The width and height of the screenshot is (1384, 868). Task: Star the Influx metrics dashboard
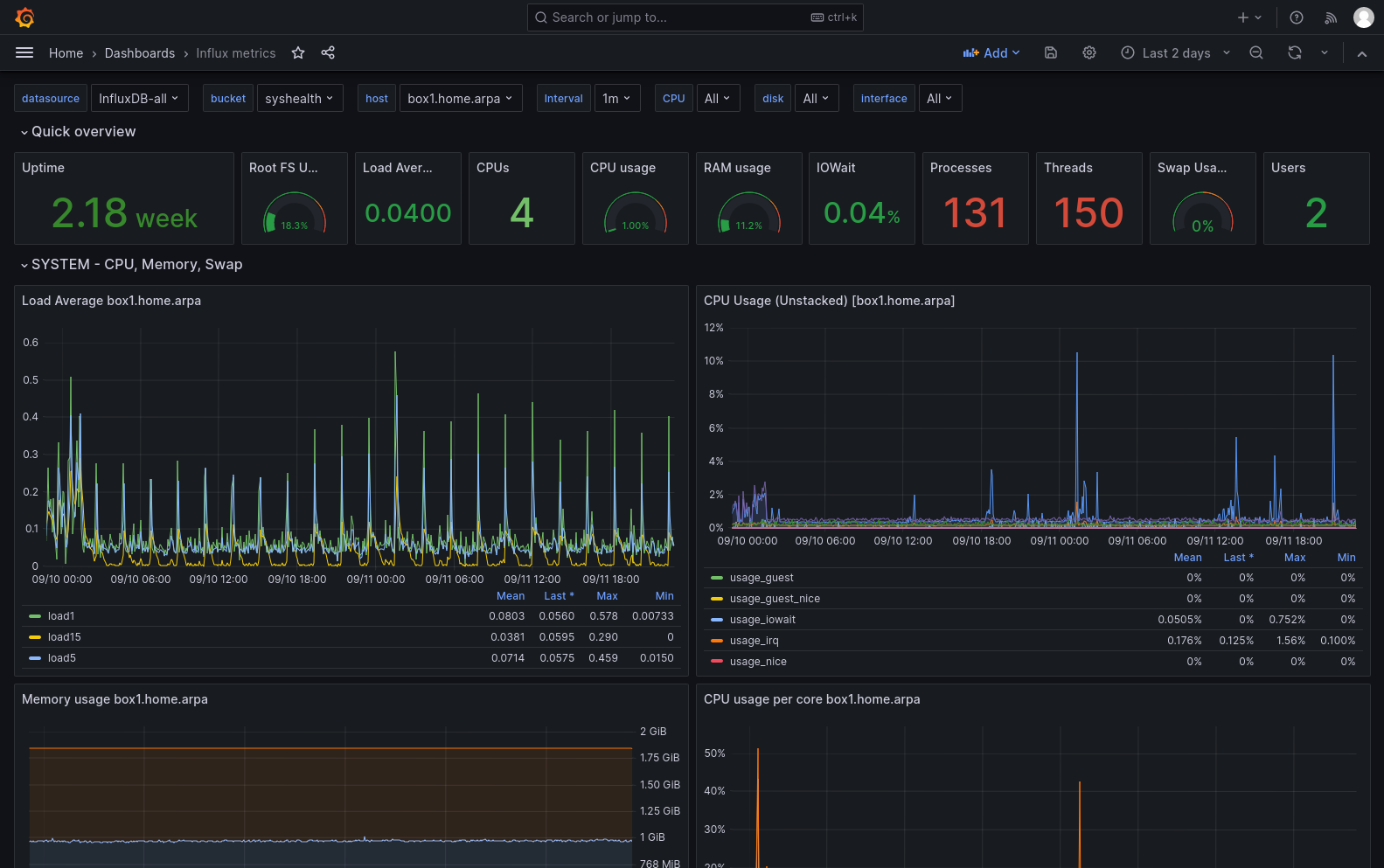point(298,53)
